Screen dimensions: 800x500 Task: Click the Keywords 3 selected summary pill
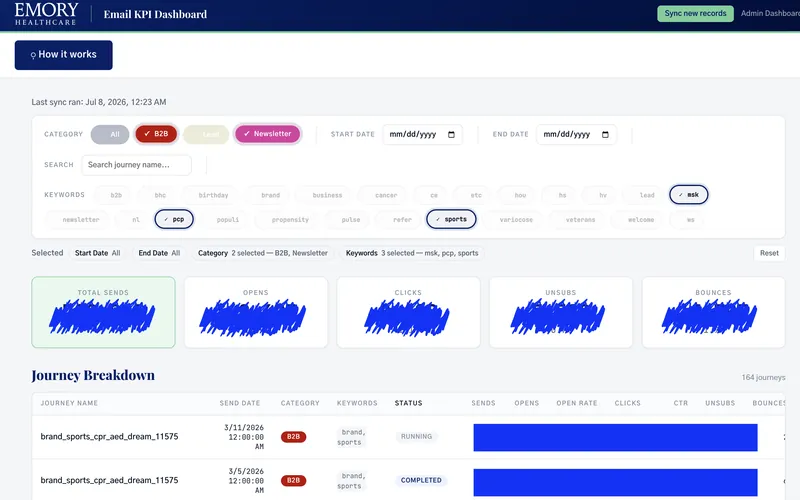point(412,253)
